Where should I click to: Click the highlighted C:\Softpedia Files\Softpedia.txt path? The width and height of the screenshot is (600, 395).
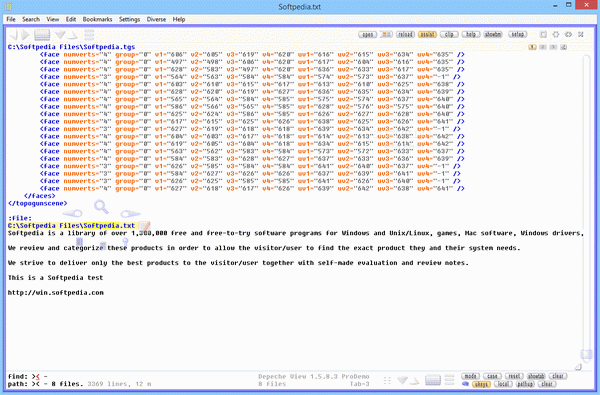coord(71,226)
